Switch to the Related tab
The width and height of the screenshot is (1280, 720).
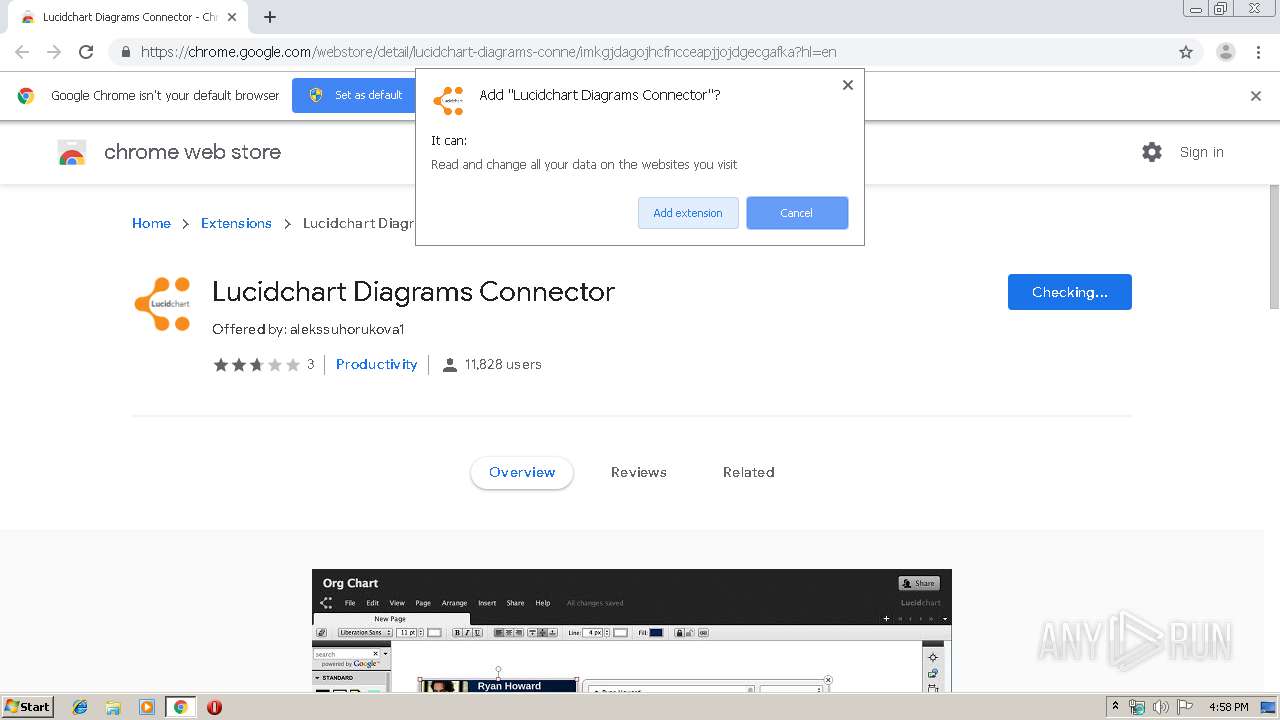[749, 472]
